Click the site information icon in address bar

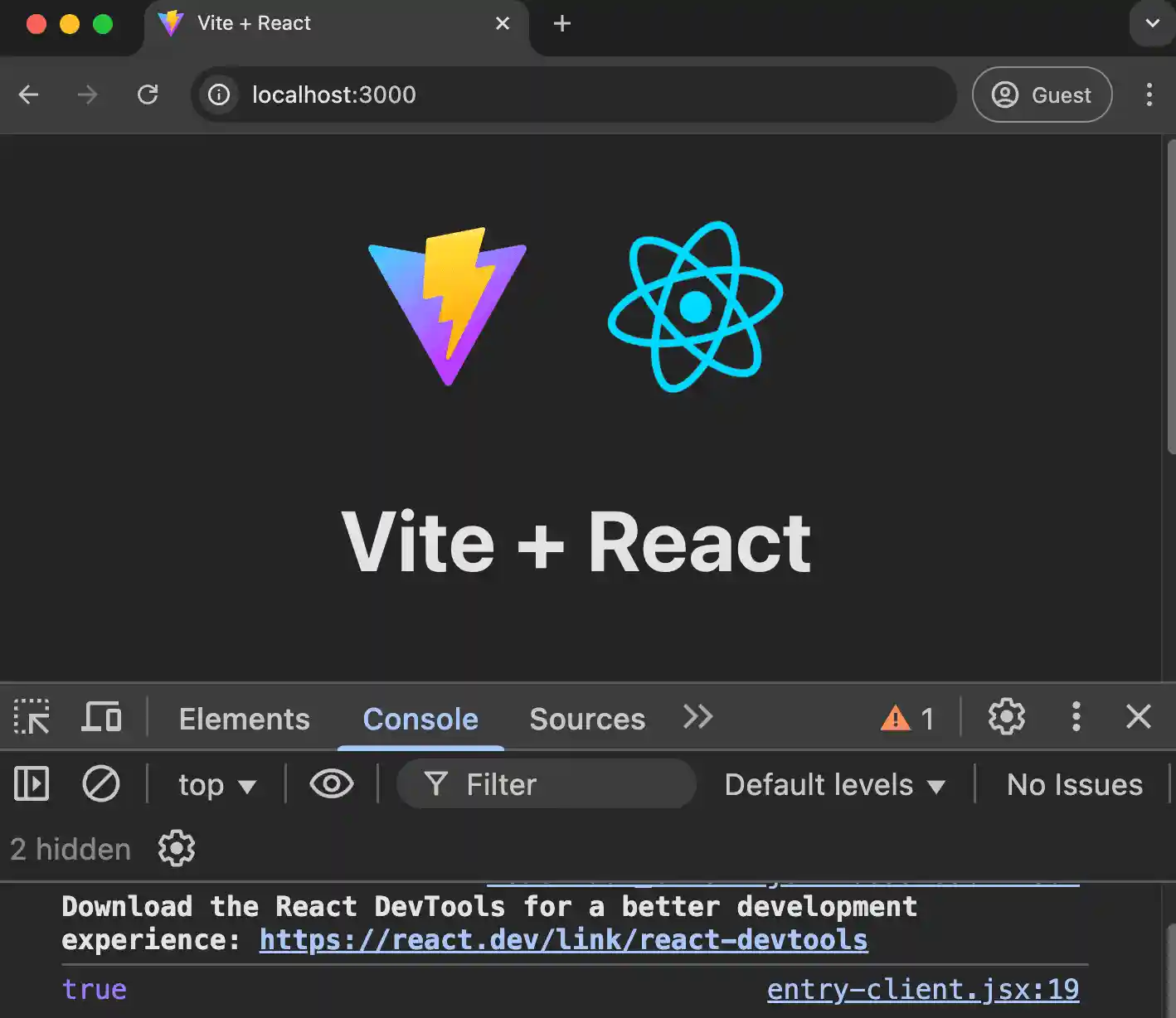pos(219,95)
